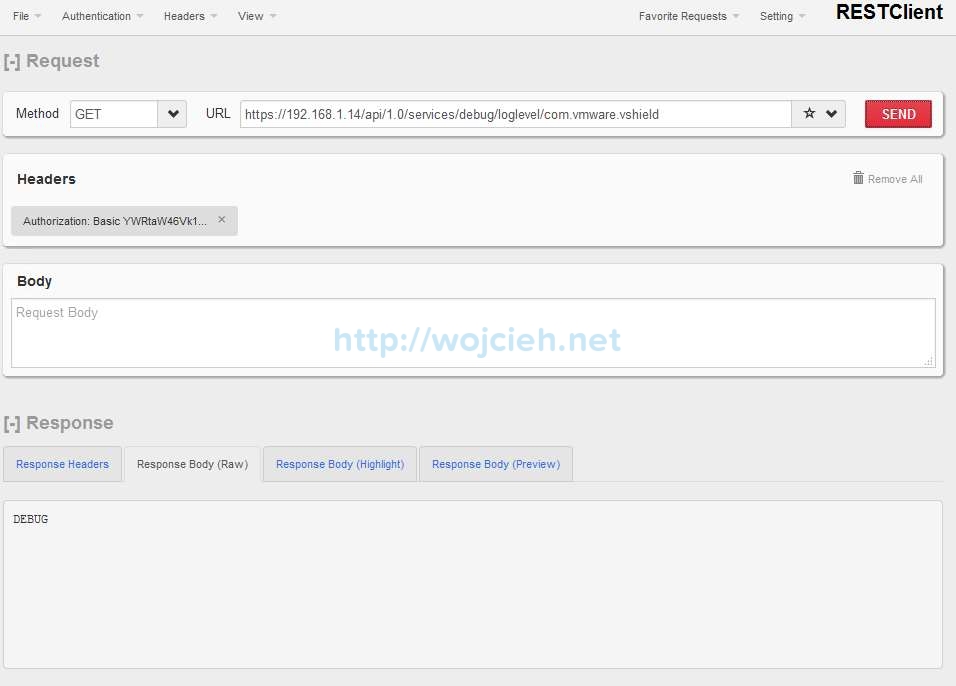The image size is (956, 686).
Task: Switch to Response Body (Preview) tab
Action: 496,464
